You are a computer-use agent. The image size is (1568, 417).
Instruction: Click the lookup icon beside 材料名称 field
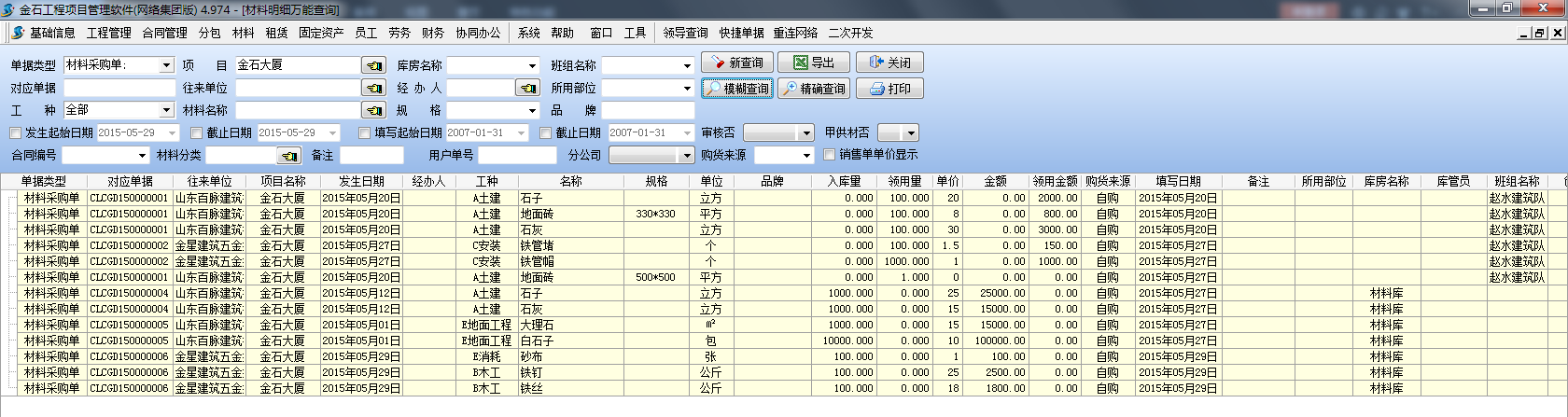click(x=374, y=110)
